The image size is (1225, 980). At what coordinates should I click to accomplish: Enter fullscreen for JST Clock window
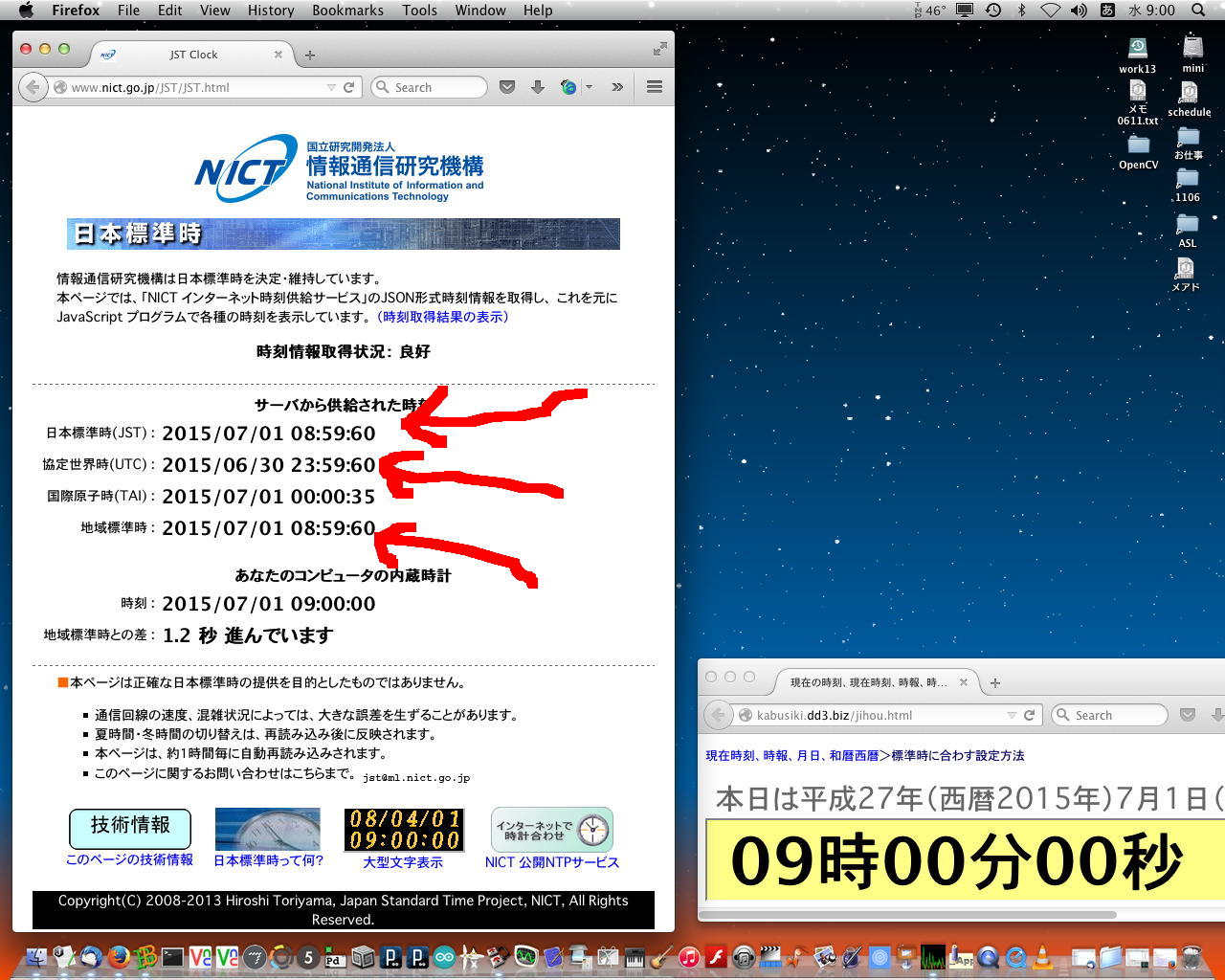click(x=659, y=49)
